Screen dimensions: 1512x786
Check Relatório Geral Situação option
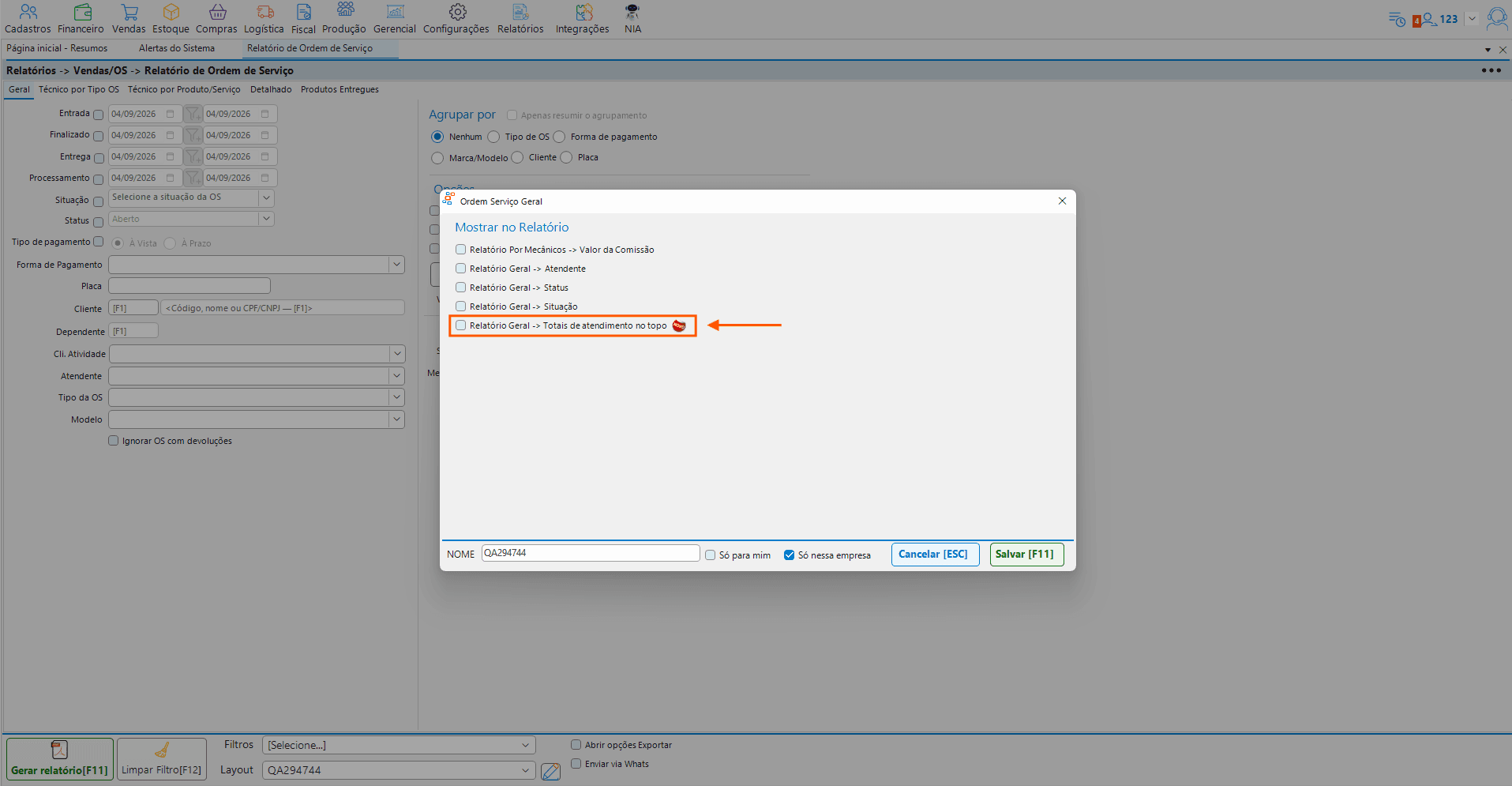460,307
